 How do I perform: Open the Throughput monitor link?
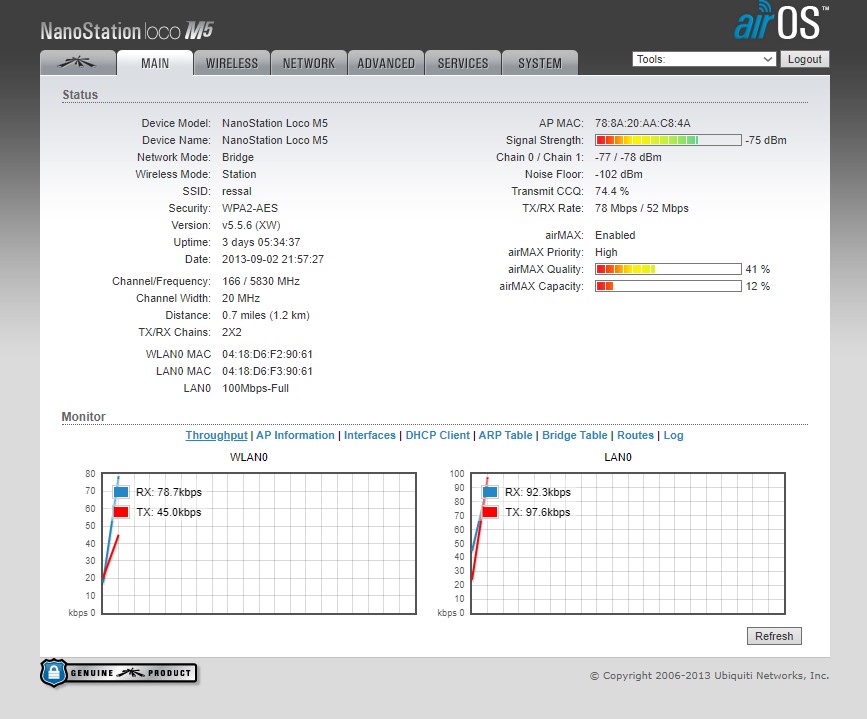point(216,435)
